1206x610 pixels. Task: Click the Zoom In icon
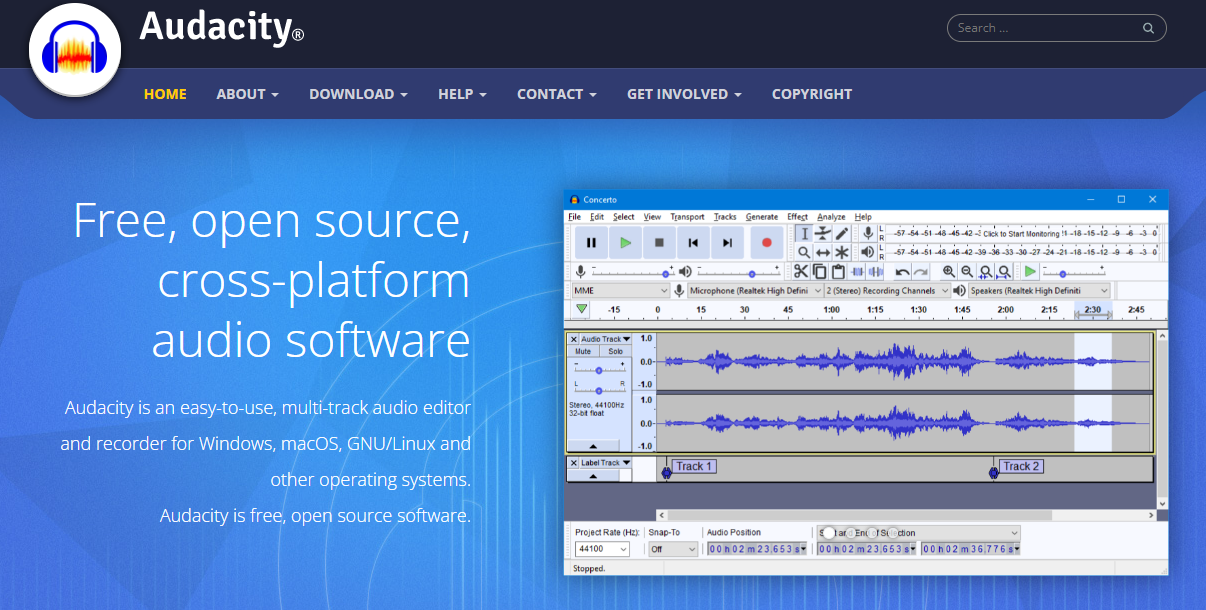pyautogui.click(x=948, y=271)
